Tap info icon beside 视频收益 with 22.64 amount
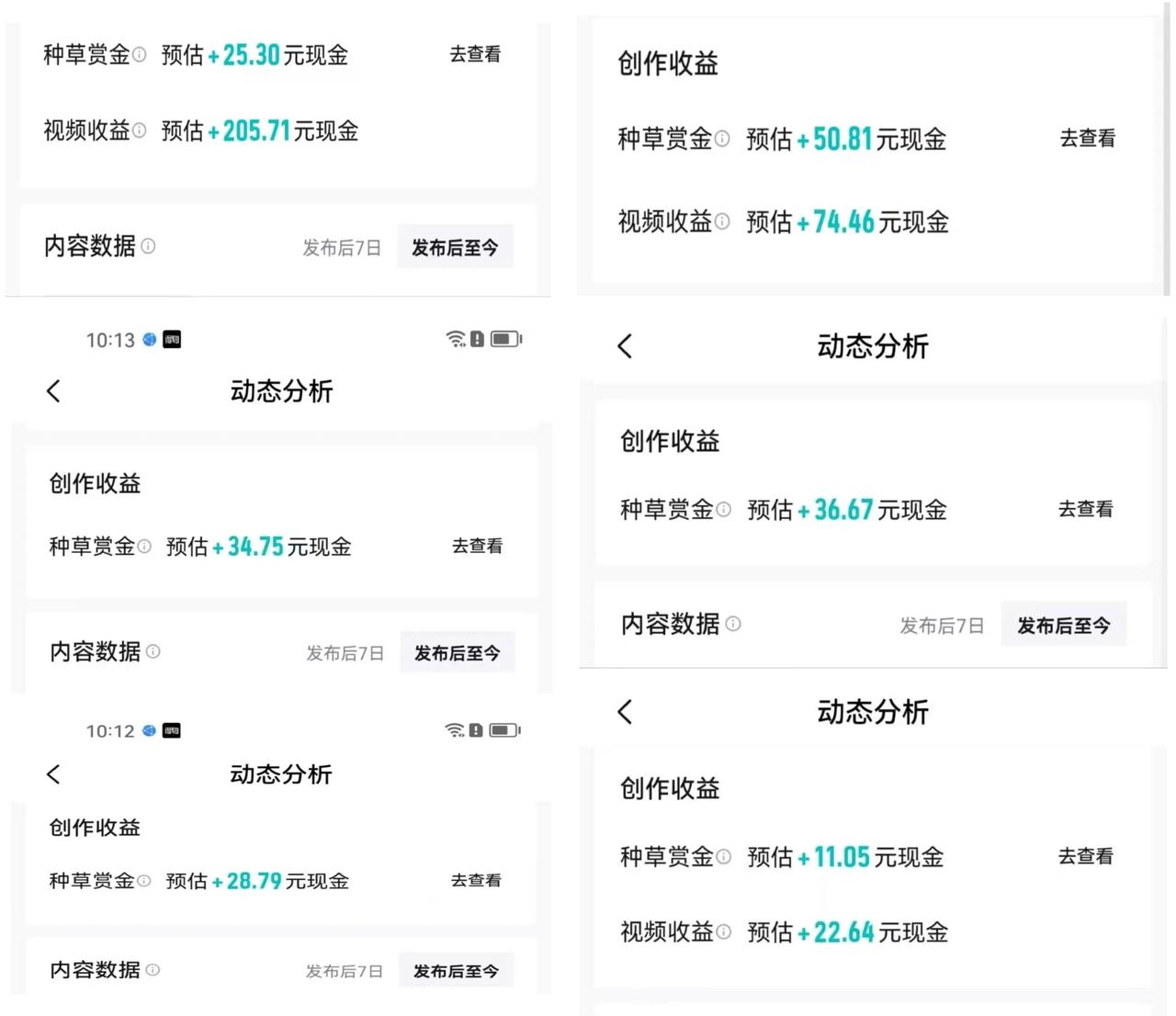 724,932
